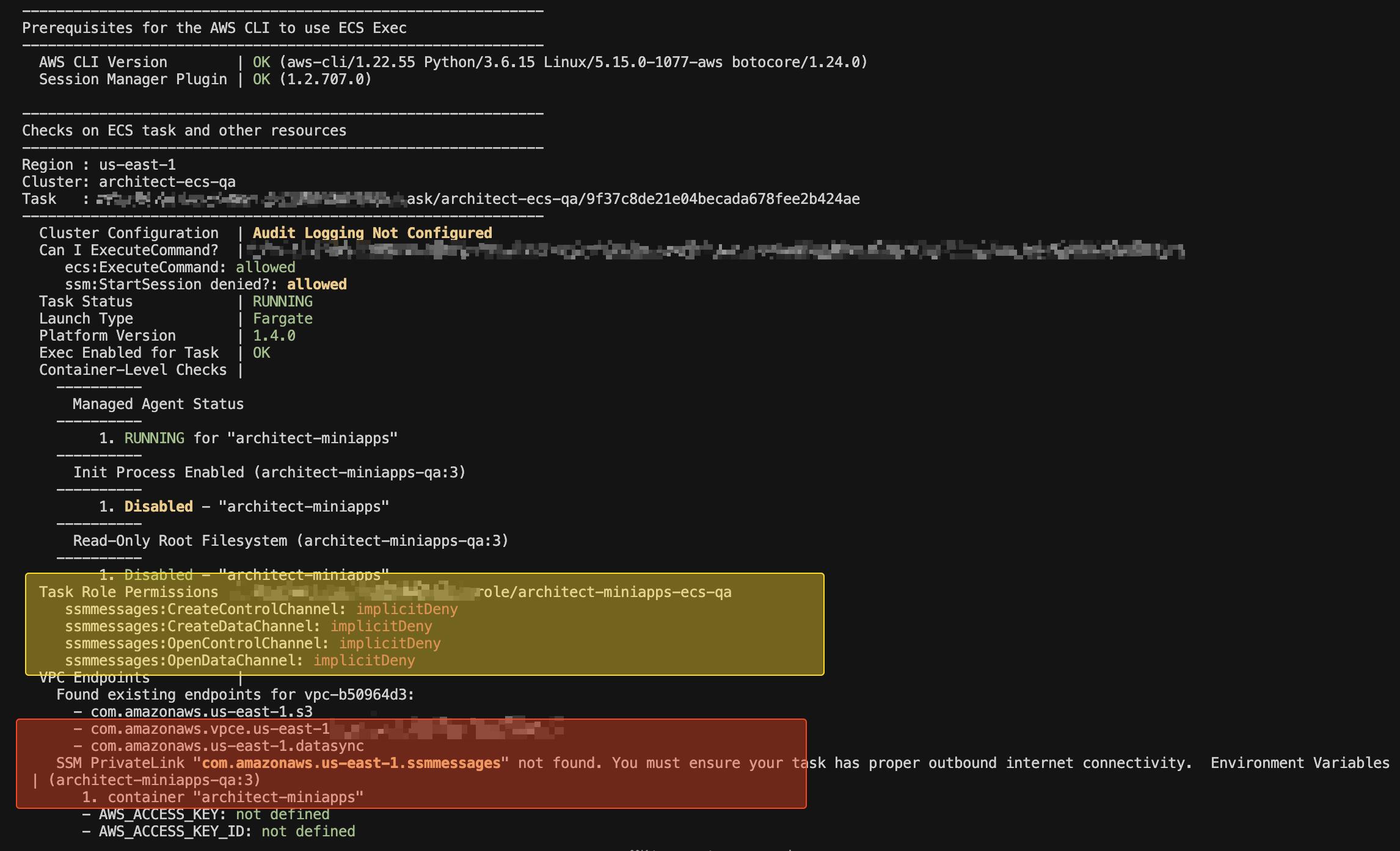
Task: Click platform version 1.4.0 text
Action: (274, 336)
